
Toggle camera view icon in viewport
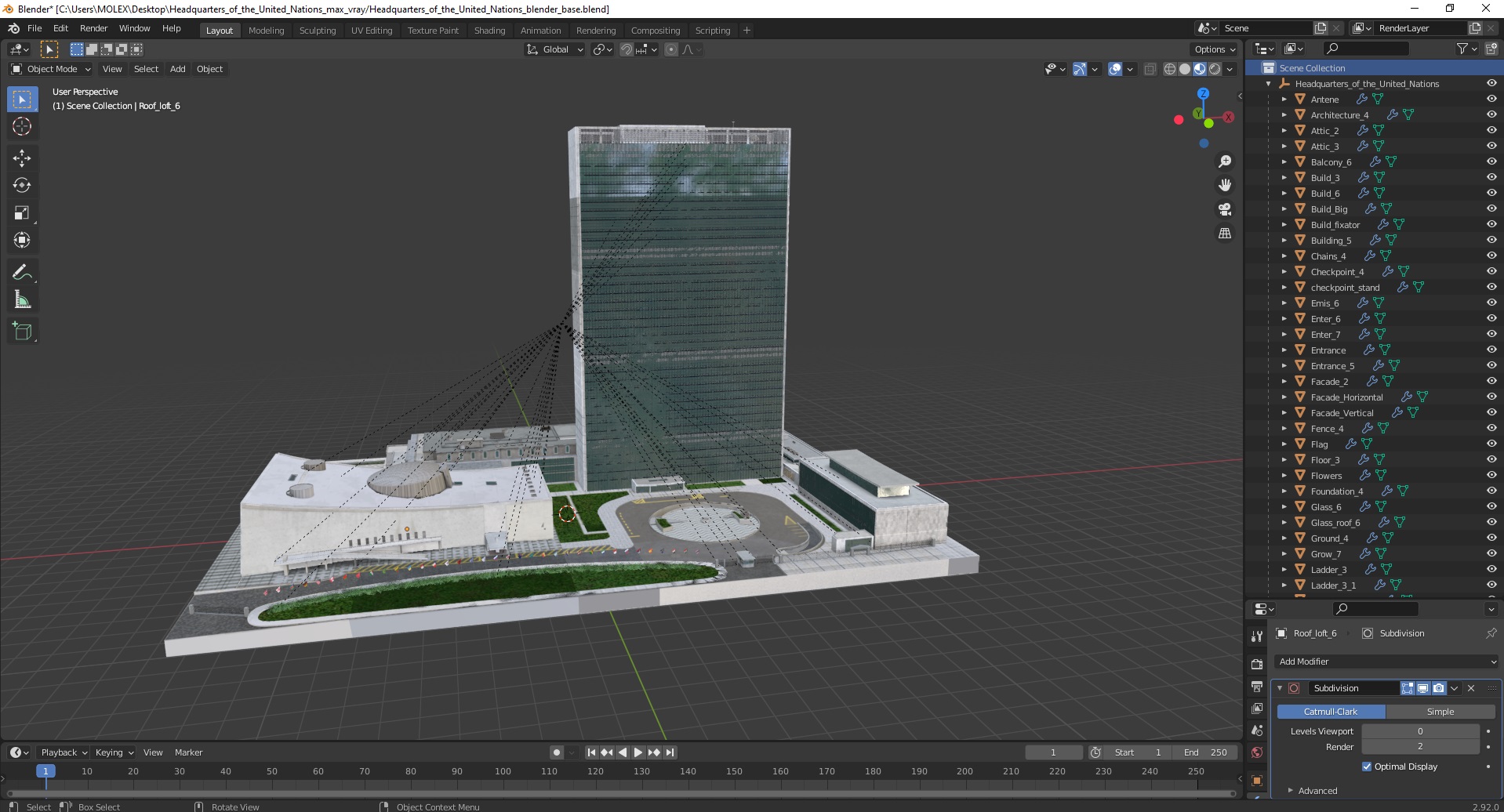1225,209
